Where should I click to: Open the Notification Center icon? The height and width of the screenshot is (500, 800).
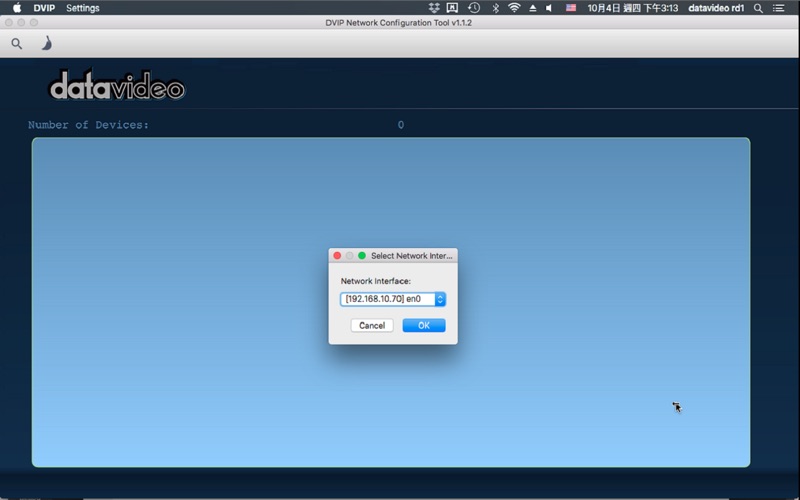(x=779, y=8)
